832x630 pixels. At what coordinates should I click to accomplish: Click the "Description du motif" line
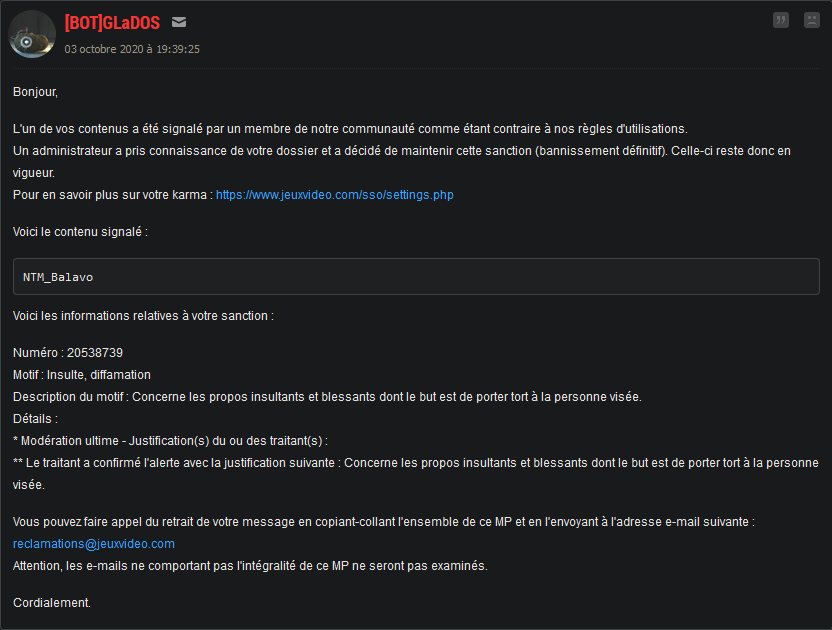pyautogui.click(x=327, y=397)
